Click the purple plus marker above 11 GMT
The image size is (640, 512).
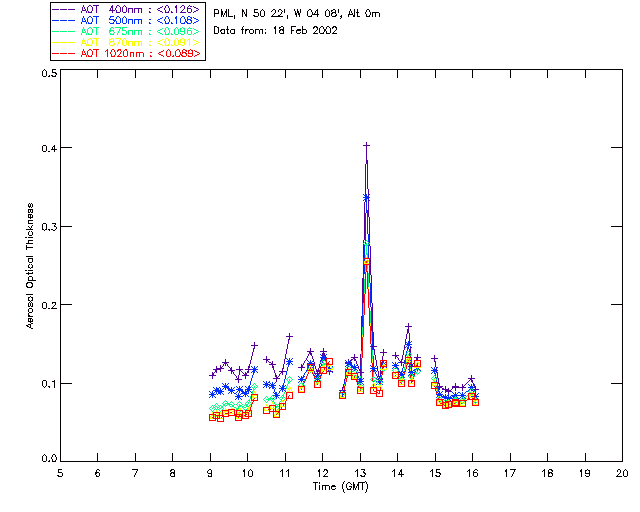(289, 336)
